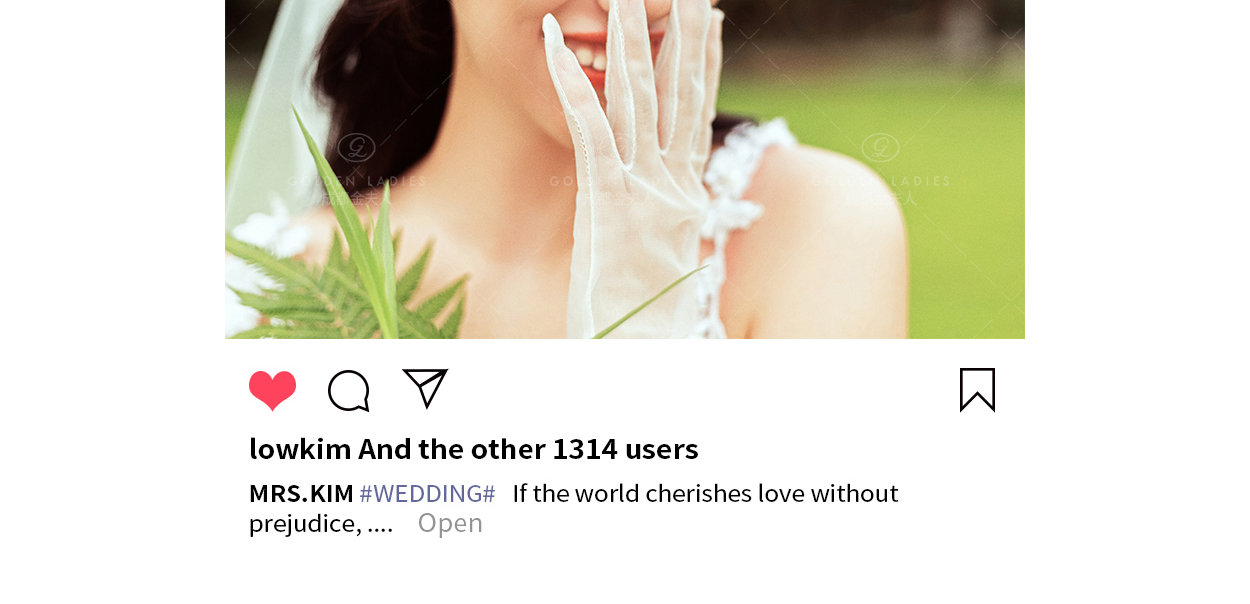Click the green fern leaves in photo
The width and height of the screenshot is (1250, 604).
350,270
